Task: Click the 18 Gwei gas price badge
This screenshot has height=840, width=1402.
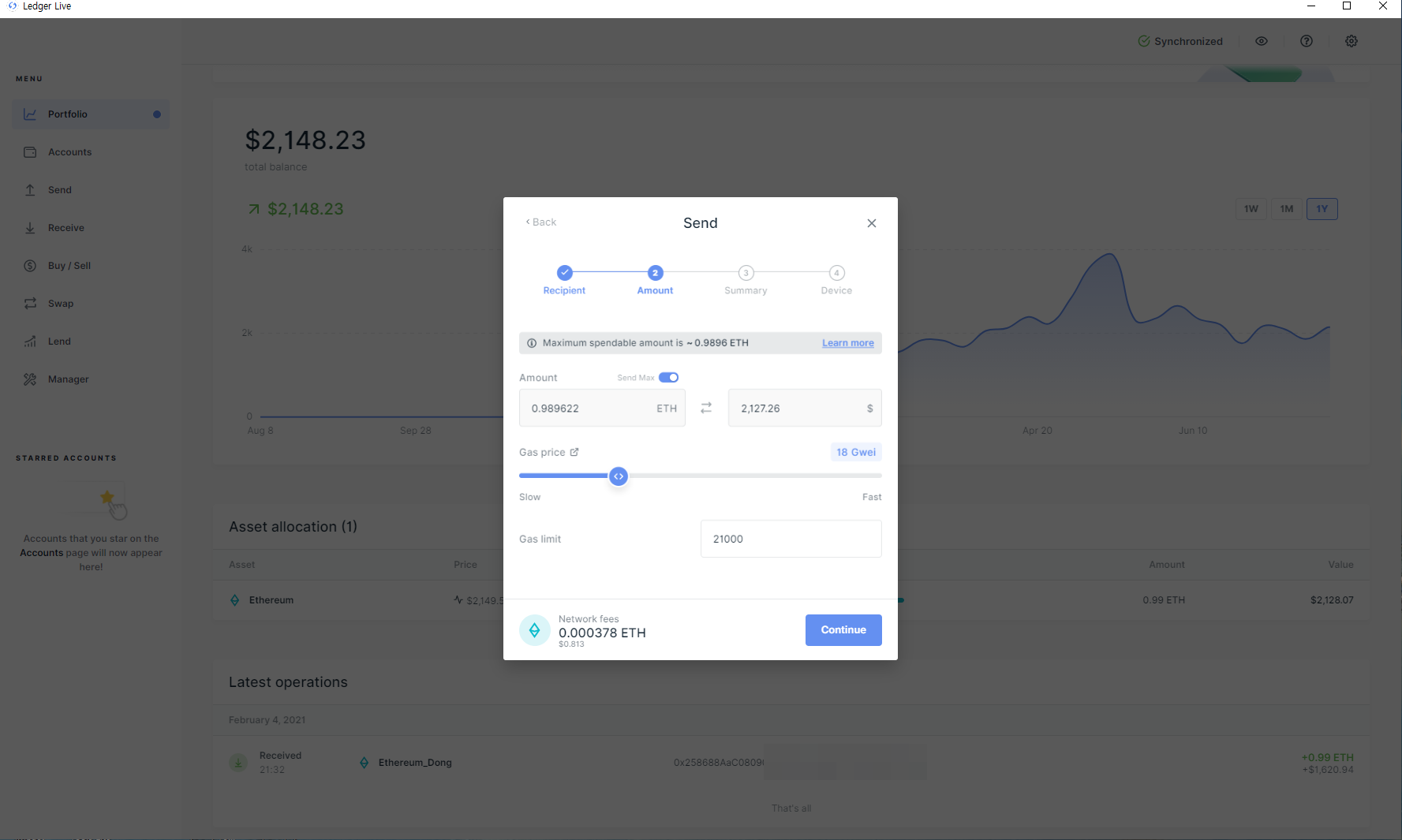Action: (856, 452)
